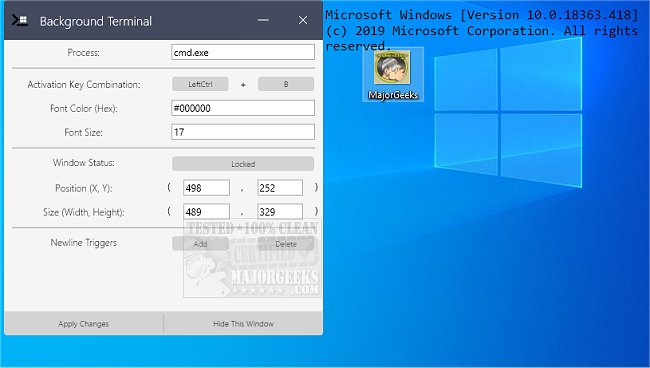The height and width of the screenshot is (368, 650).
Task: Select the MajorGeeks desktop shortcut icon
Action: (393, 75)
